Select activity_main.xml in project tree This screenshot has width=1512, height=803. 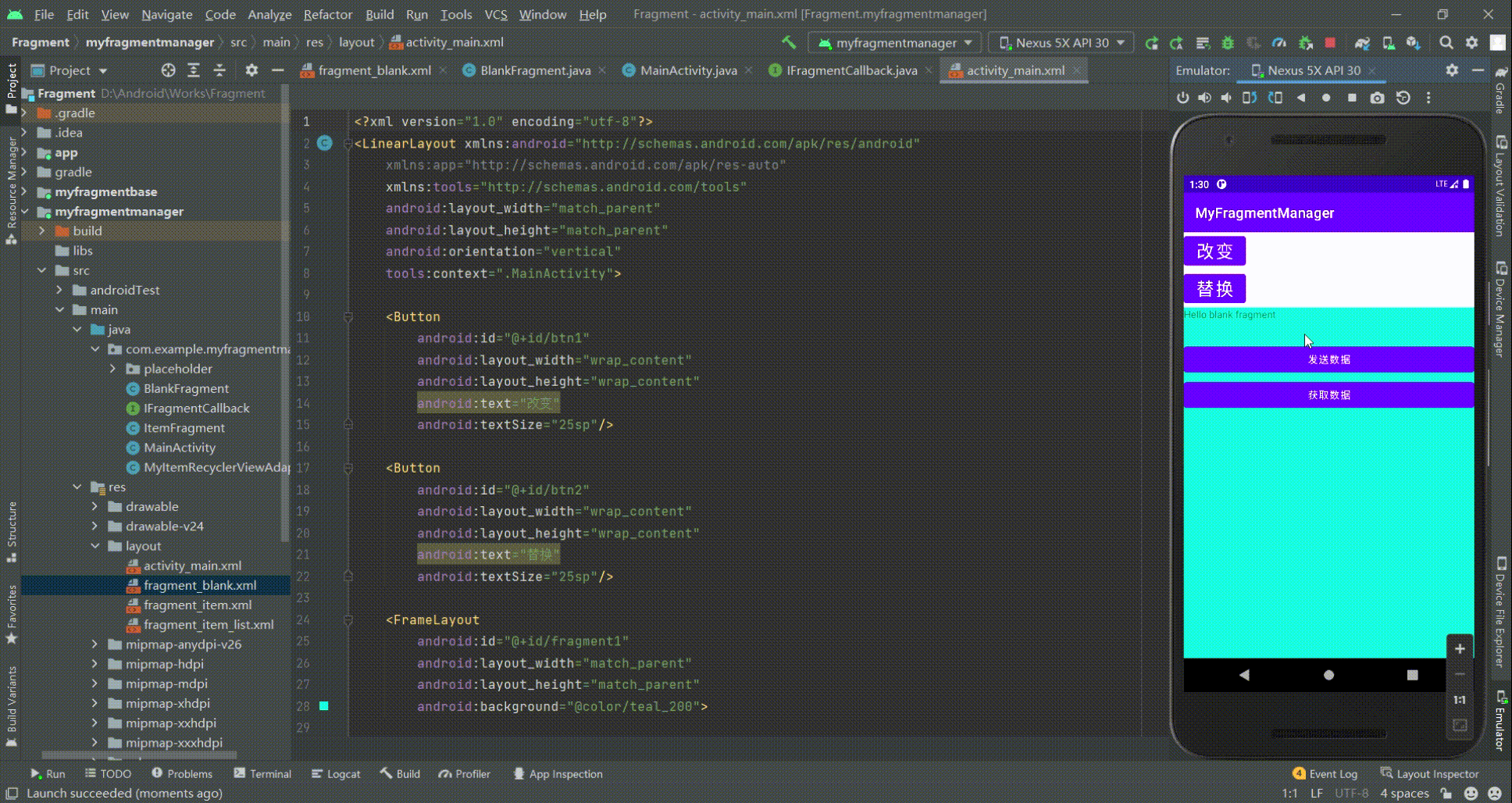[192, 566]
